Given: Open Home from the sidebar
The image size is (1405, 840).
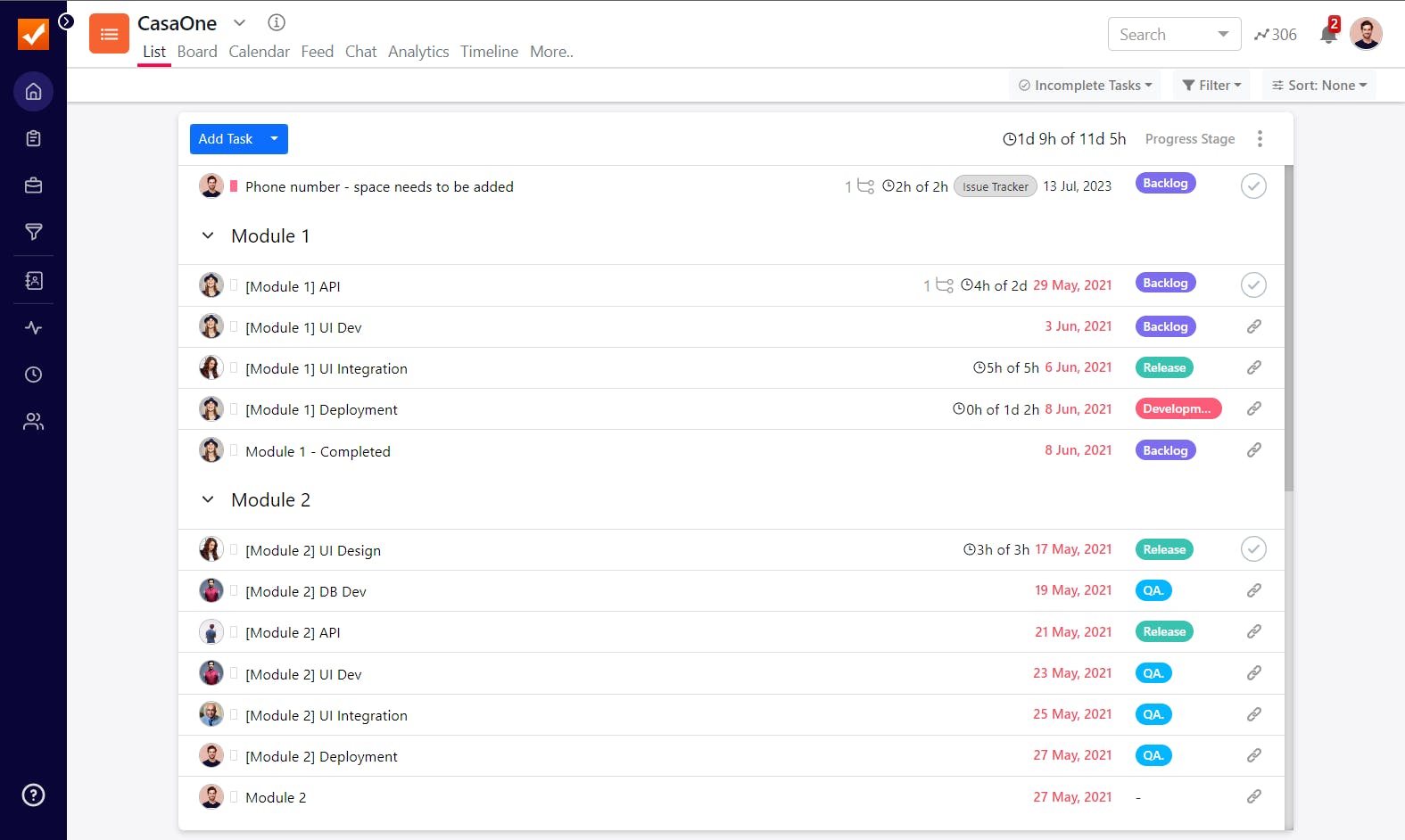Looking at the screenshot, I should tap(33, 92).
